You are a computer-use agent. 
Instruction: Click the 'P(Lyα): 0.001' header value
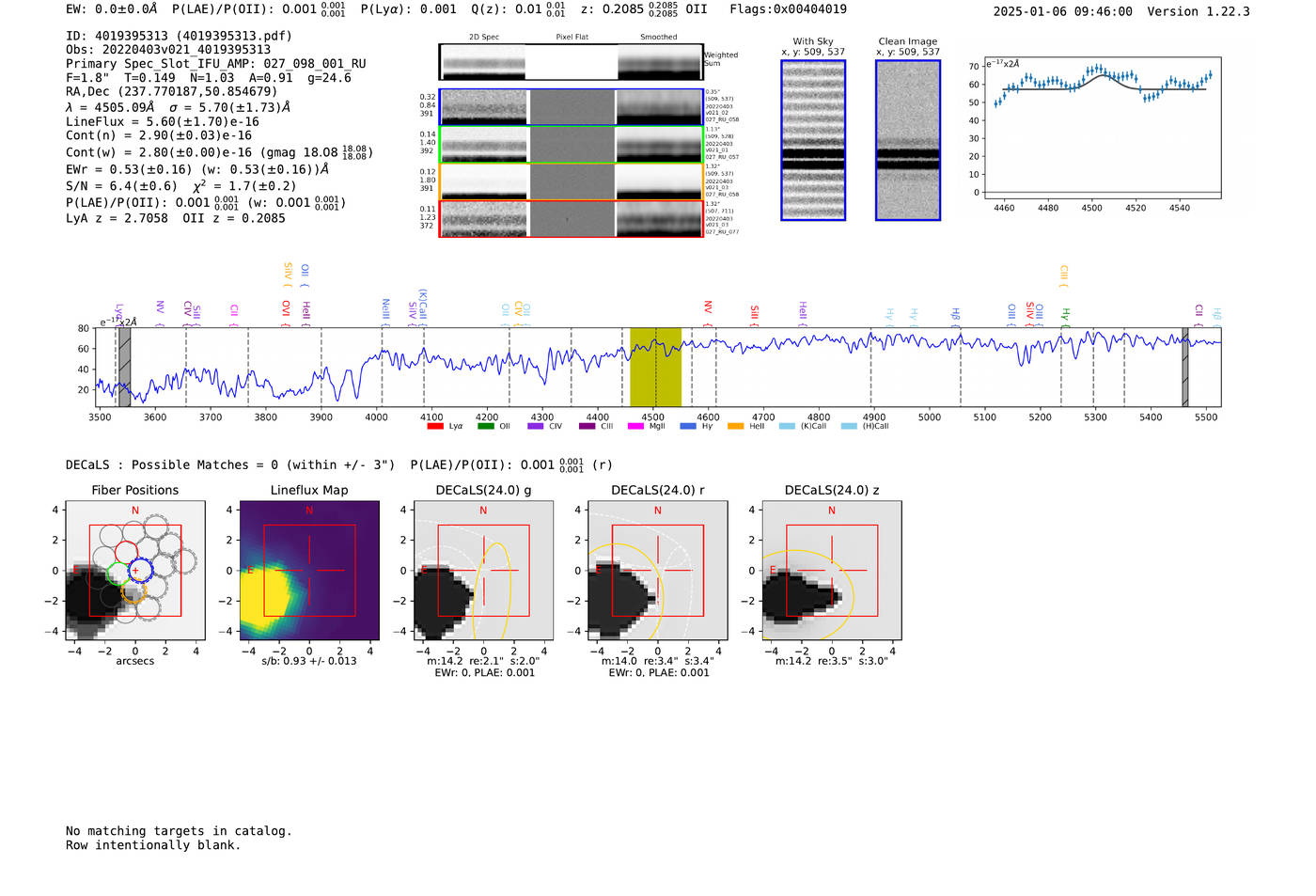tap(409, 8)
